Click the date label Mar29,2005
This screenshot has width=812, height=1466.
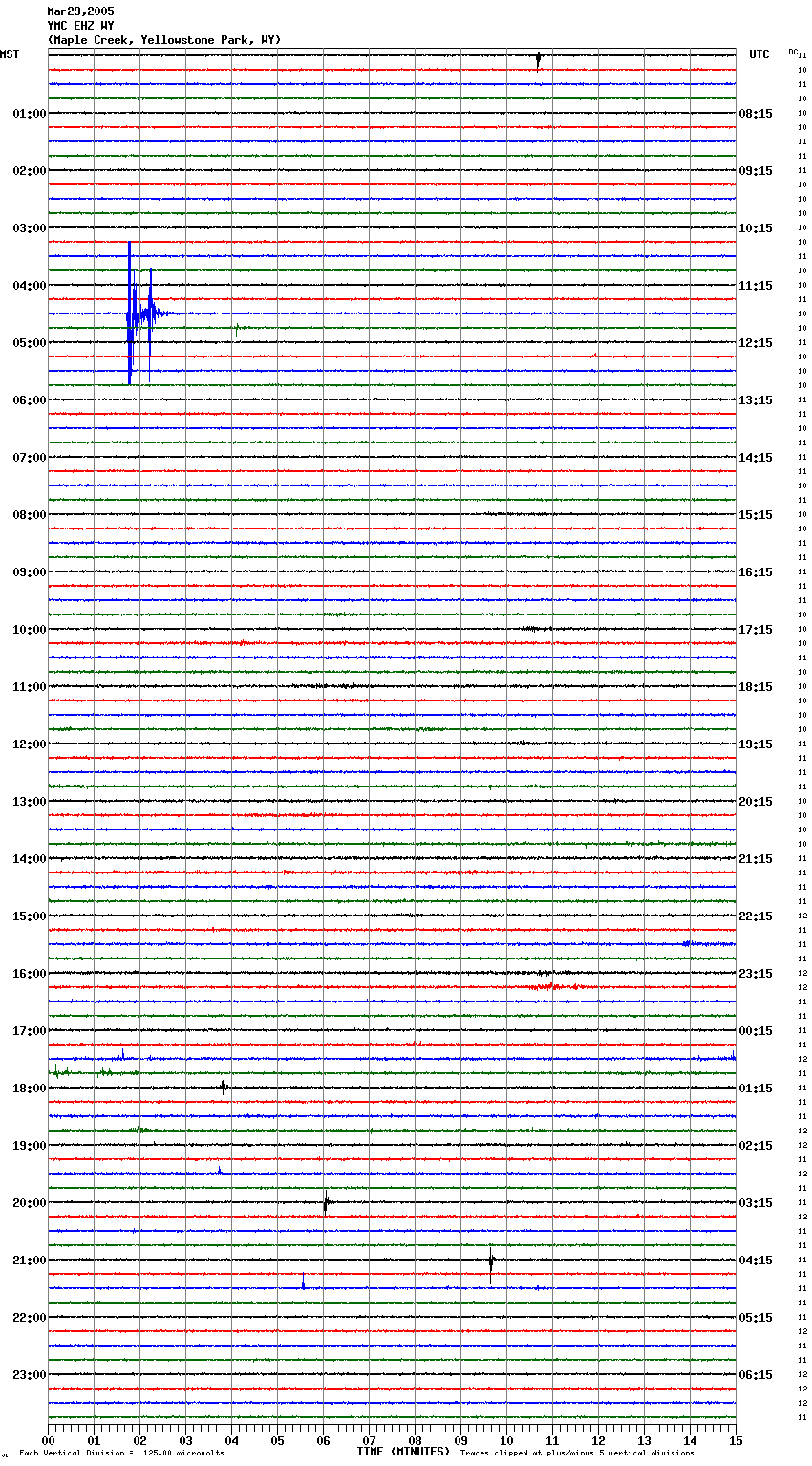click(x=80, y=11)
